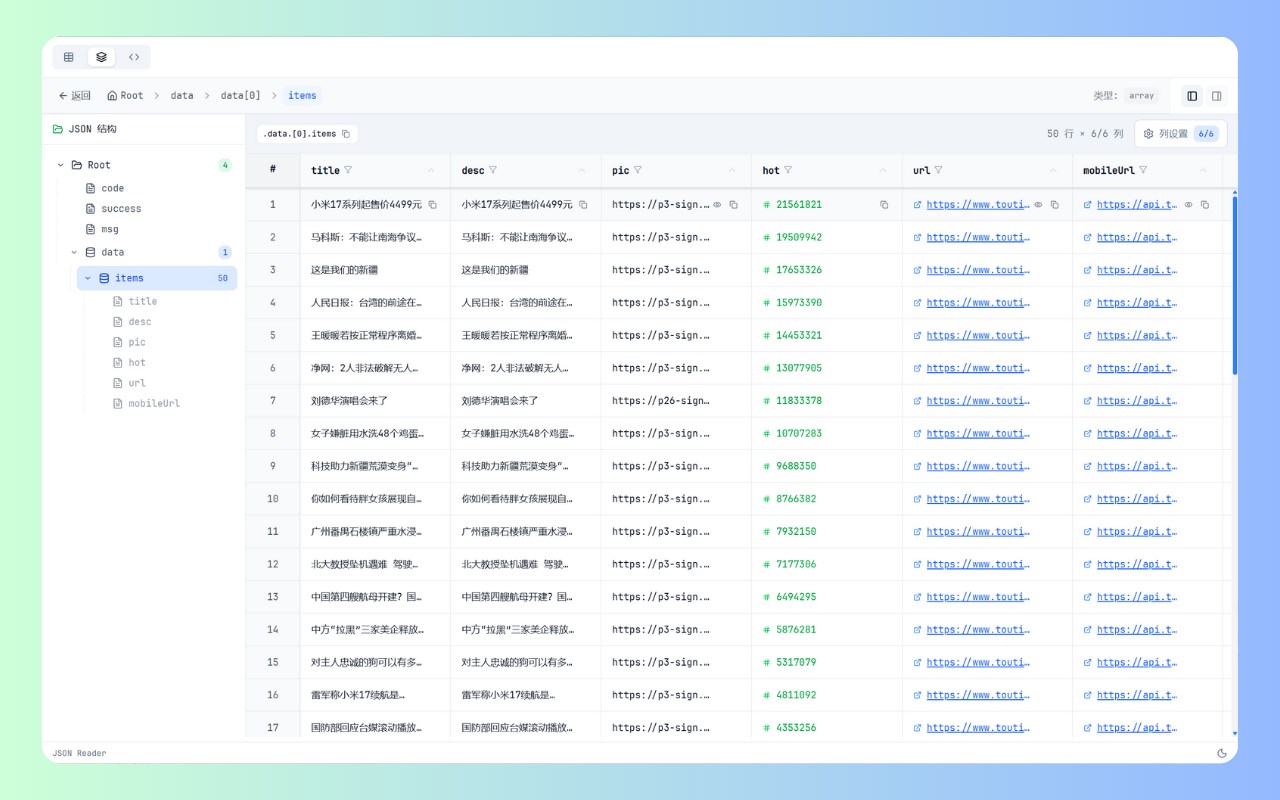Go to data breadcrumb segment
Viewport: 1280px width, 800px height.
[x=182, y=96]
